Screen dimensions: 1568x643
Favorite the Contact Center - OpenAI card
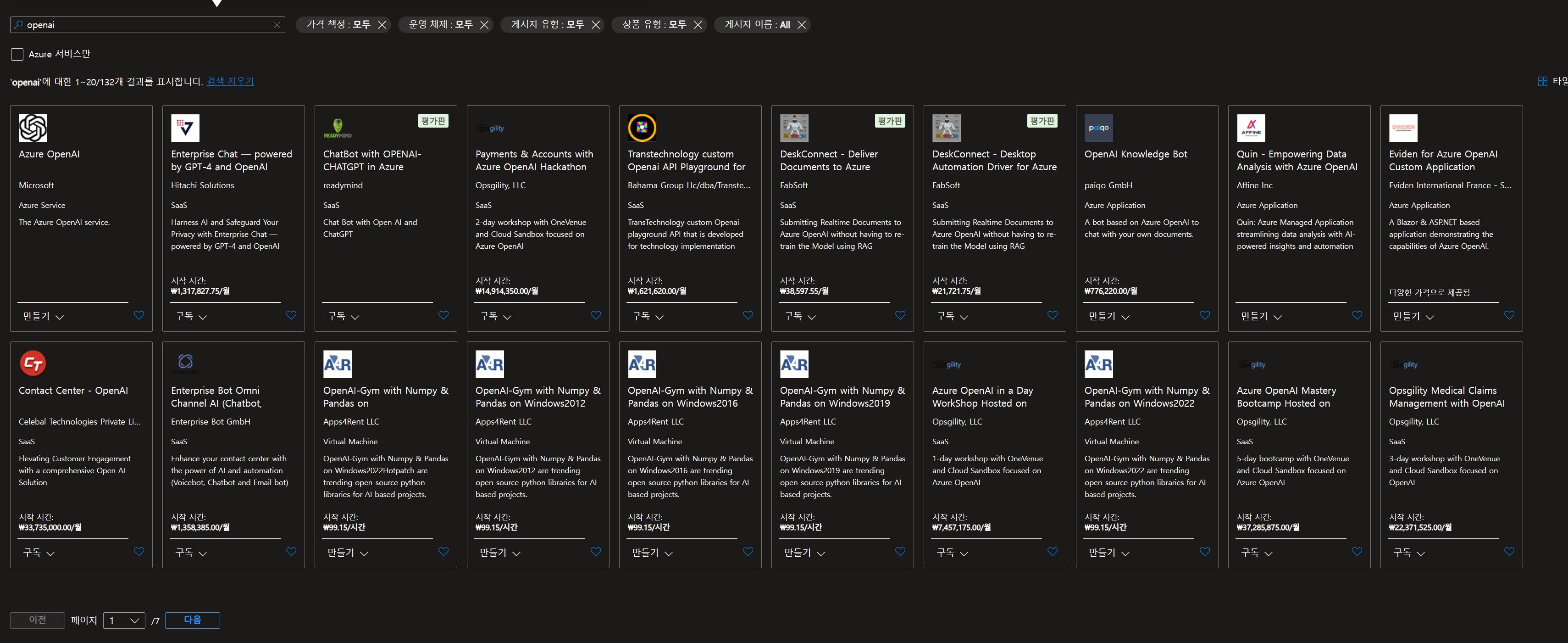[x=139, y=552]
